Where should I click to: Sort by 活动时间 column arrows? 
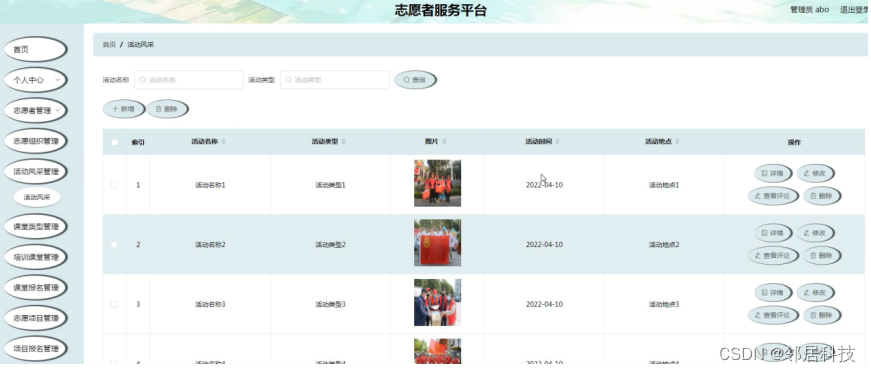pos(557,142)
